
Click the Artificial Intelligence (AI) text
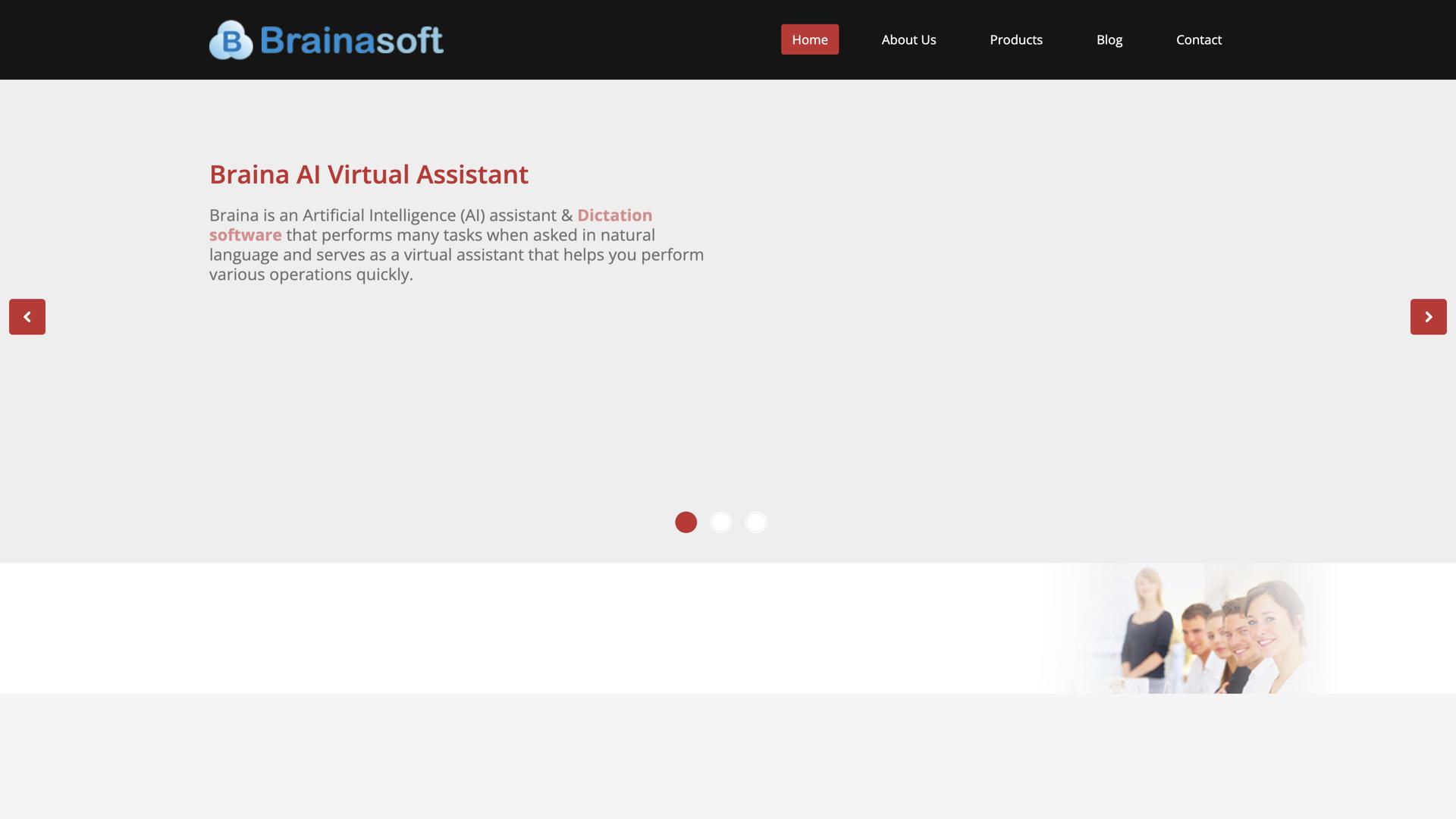393,215
